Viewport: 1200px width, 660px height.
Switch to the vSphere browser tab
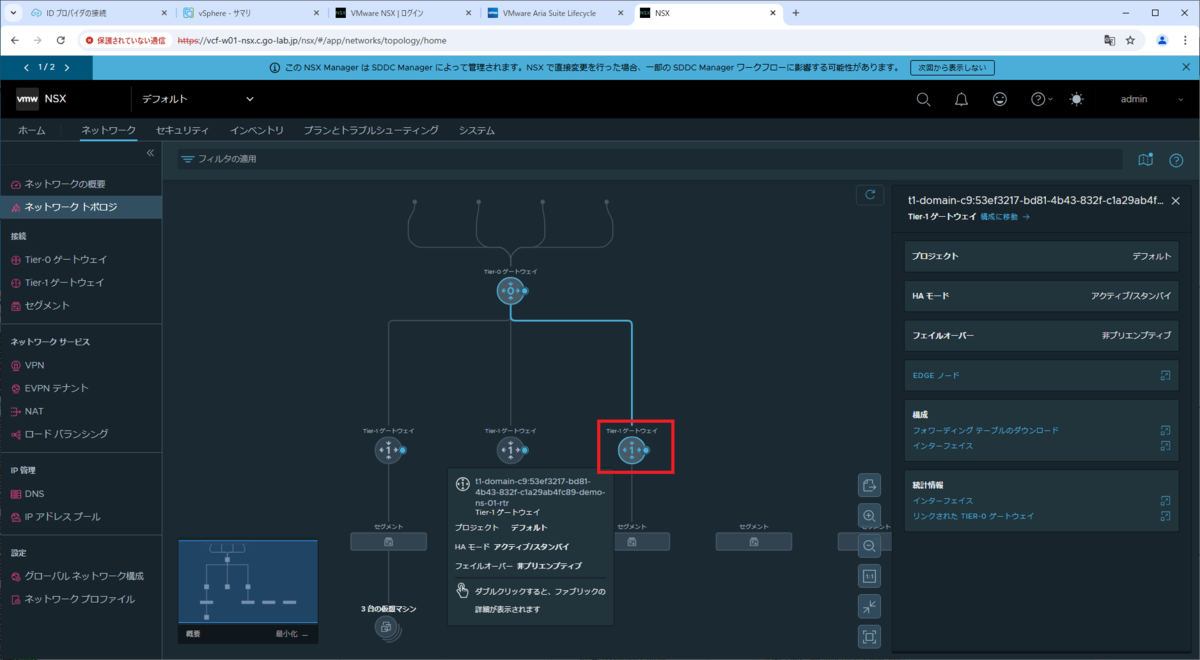(x=250, y=13)
